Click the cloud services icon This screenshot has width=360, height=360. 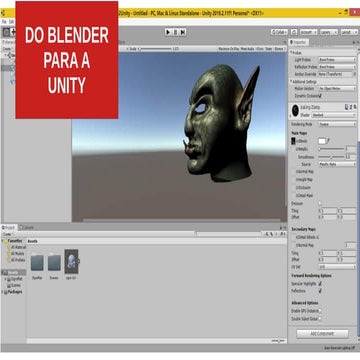[x=294, y=32]
